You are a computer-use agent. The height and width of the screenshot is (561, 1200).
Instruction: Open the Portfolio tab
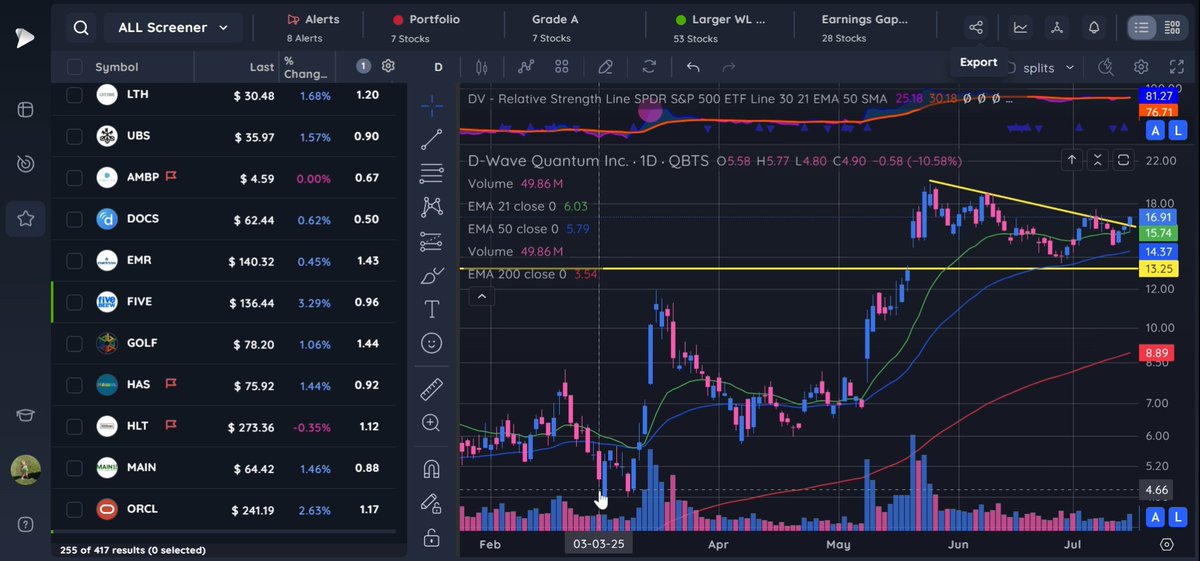tap(427, 28)
